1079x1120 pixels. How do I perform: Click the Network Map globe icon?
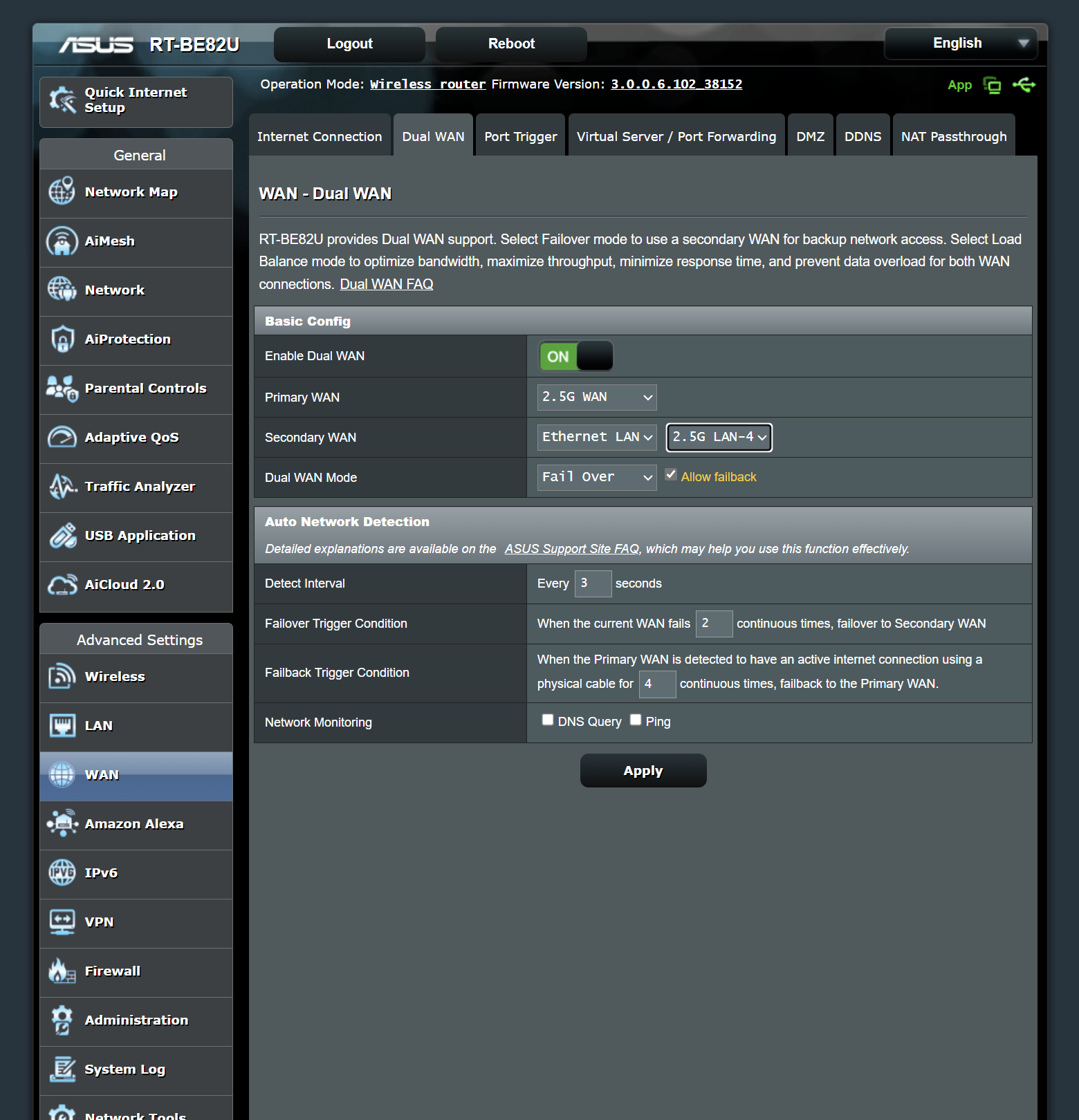(62, 191)
